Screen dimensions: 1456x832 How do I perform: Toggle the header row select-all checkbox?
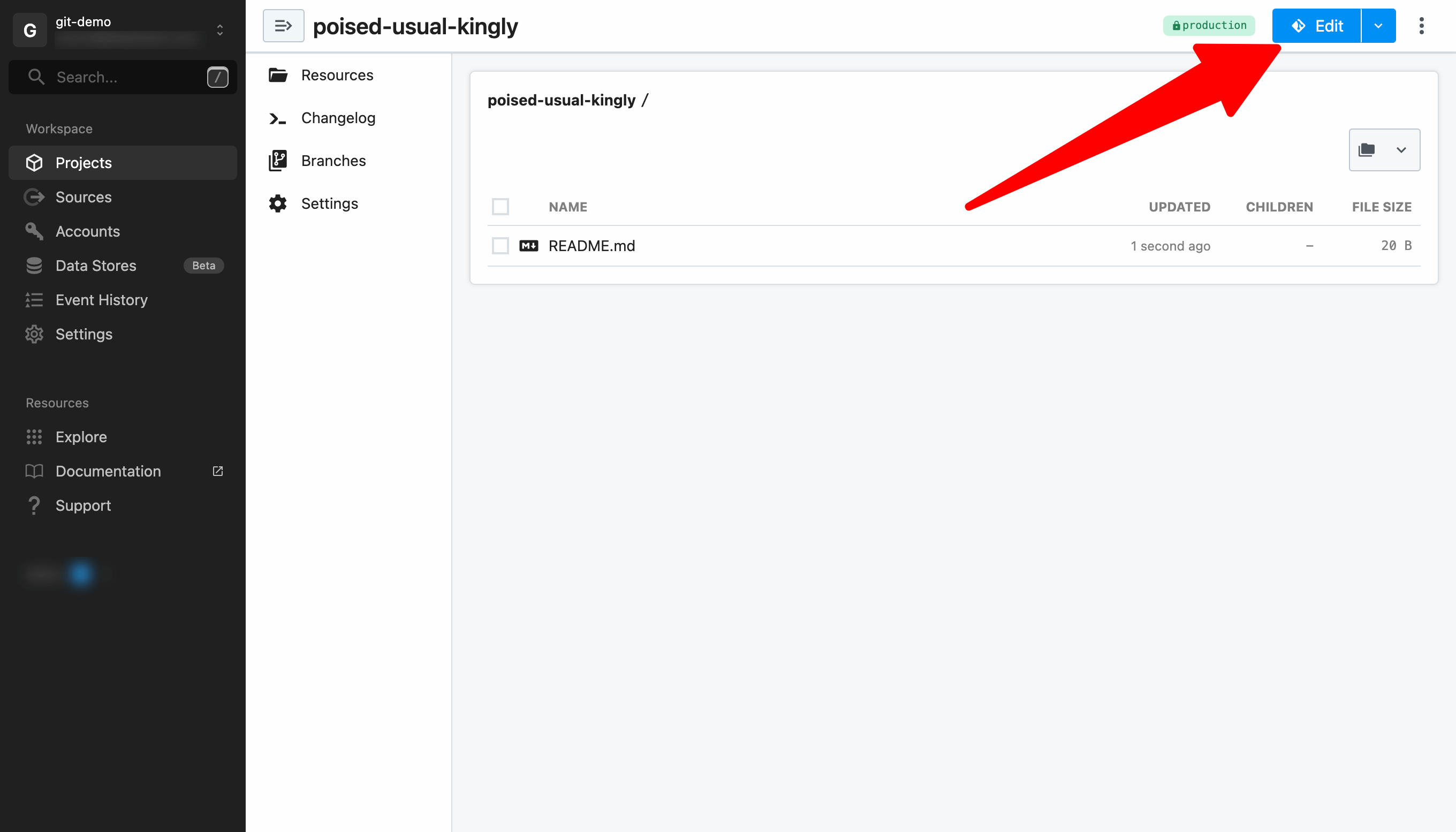(500, 206)
